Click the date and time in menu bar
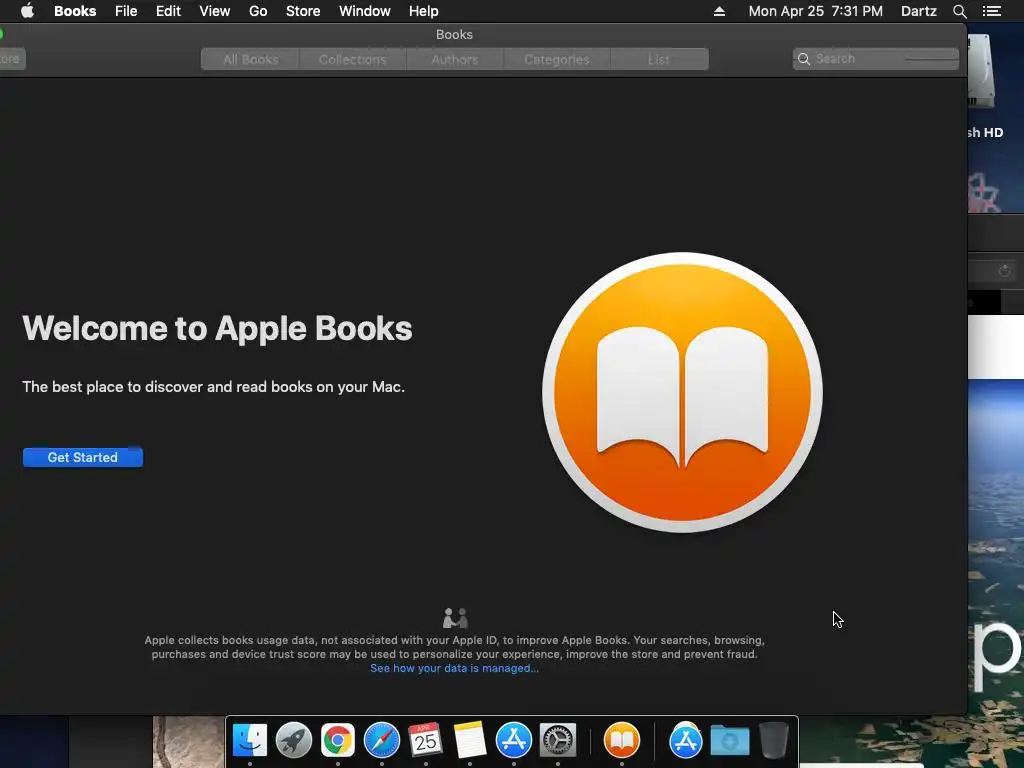This screenshot has width=1024, height=768. click(815, 11)
